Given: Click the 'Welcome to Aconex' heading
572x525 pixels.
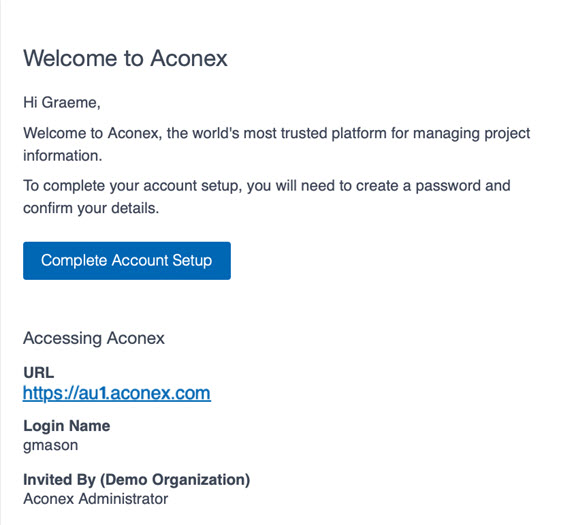Looking at the screenshot, I should [x=125, y=58].
